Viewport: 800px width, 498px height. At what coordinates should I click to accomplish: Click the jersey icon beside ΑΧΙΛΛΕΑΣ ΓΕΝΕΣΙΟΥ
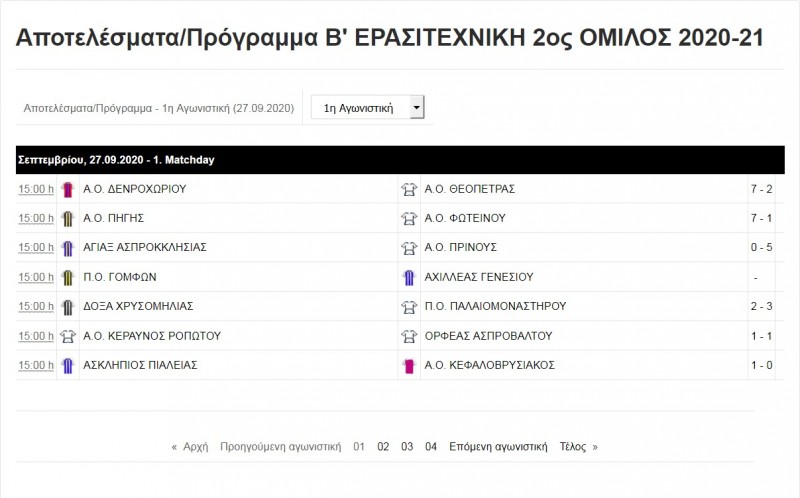pos(409,277)
